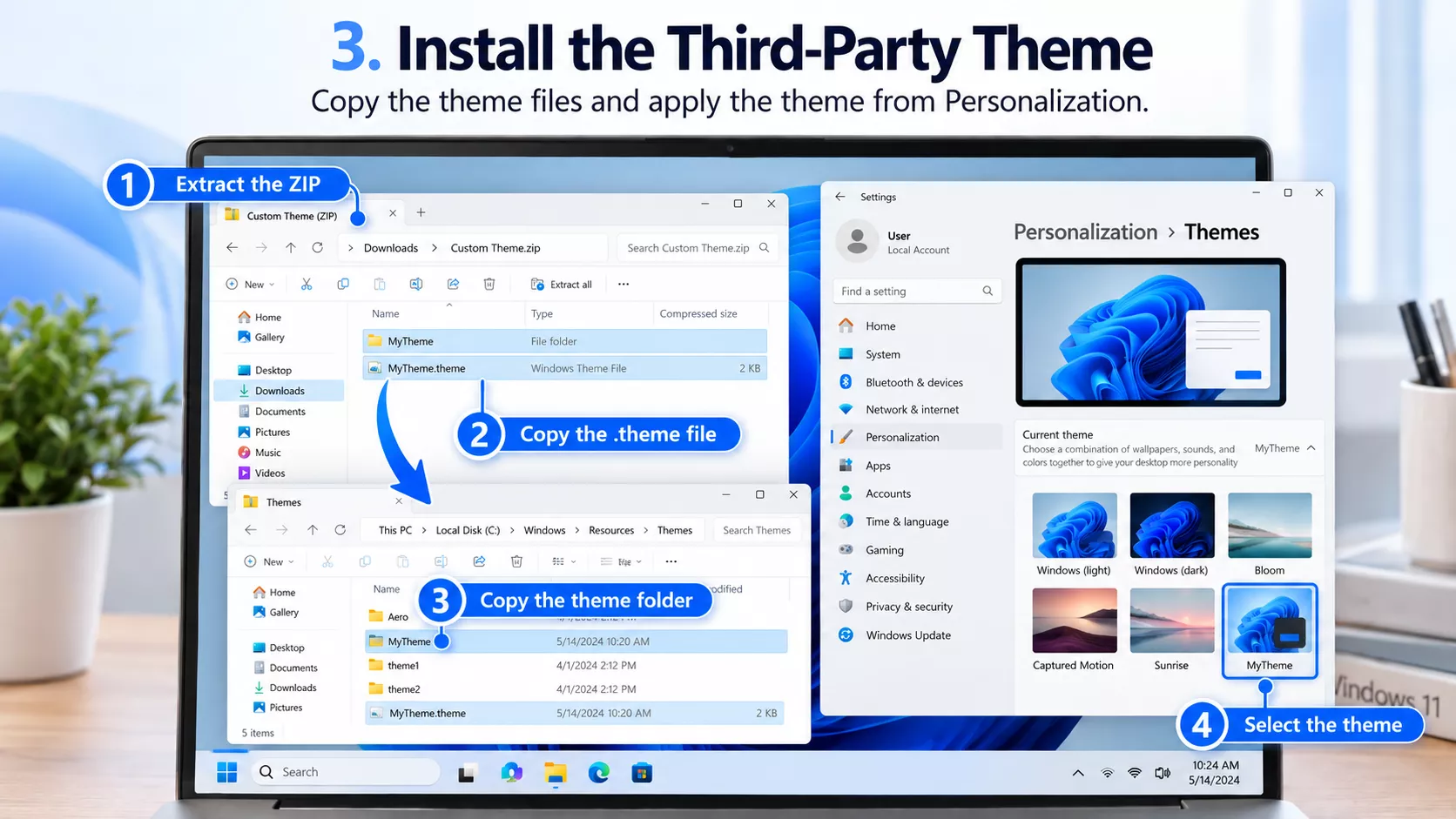This screenshot has width=1456, height=819.
Task: Click Extract all in Custom Theme window
Action: 562,285
